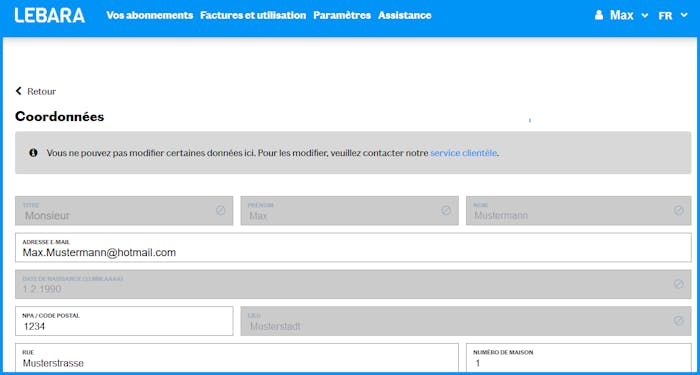The width and height of the screenshot is (700, 375).
Task: Click the locked icon in the Prénom field
Action: click(446, 211)
